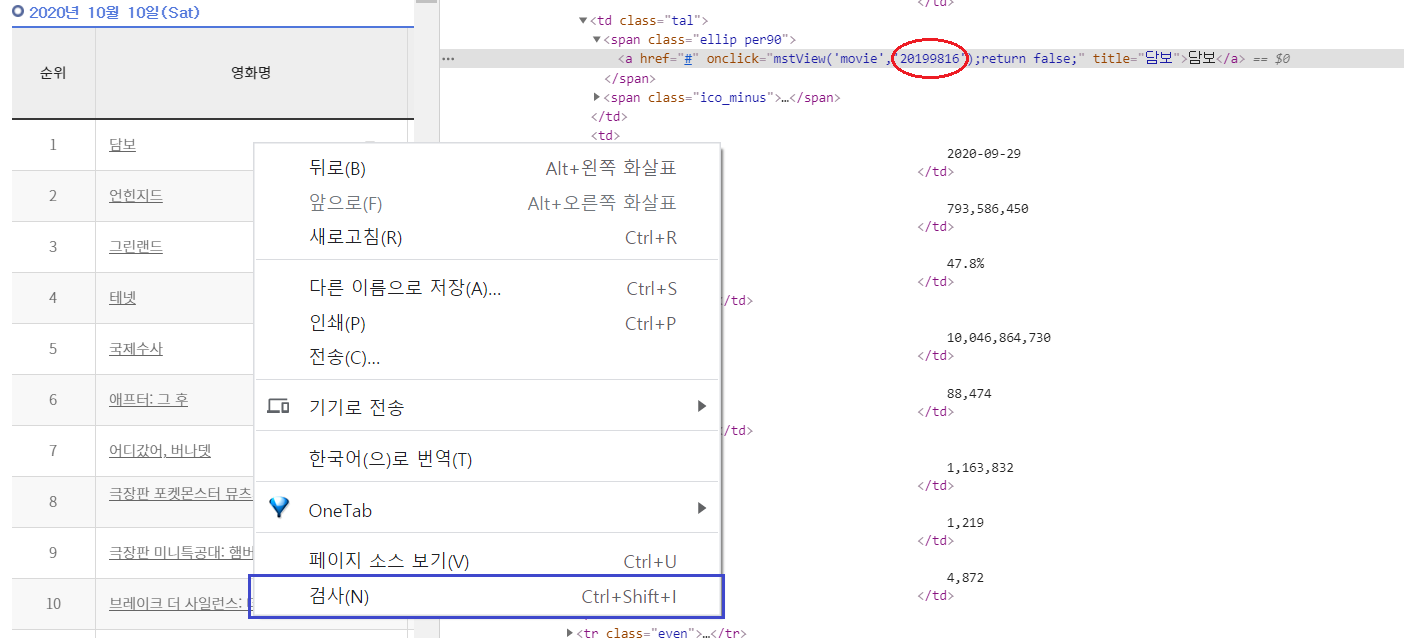Screen dimensions: 1404x638
Task: Click the cast-device icon beside 기기로 전송
Action: coord(279,406)
